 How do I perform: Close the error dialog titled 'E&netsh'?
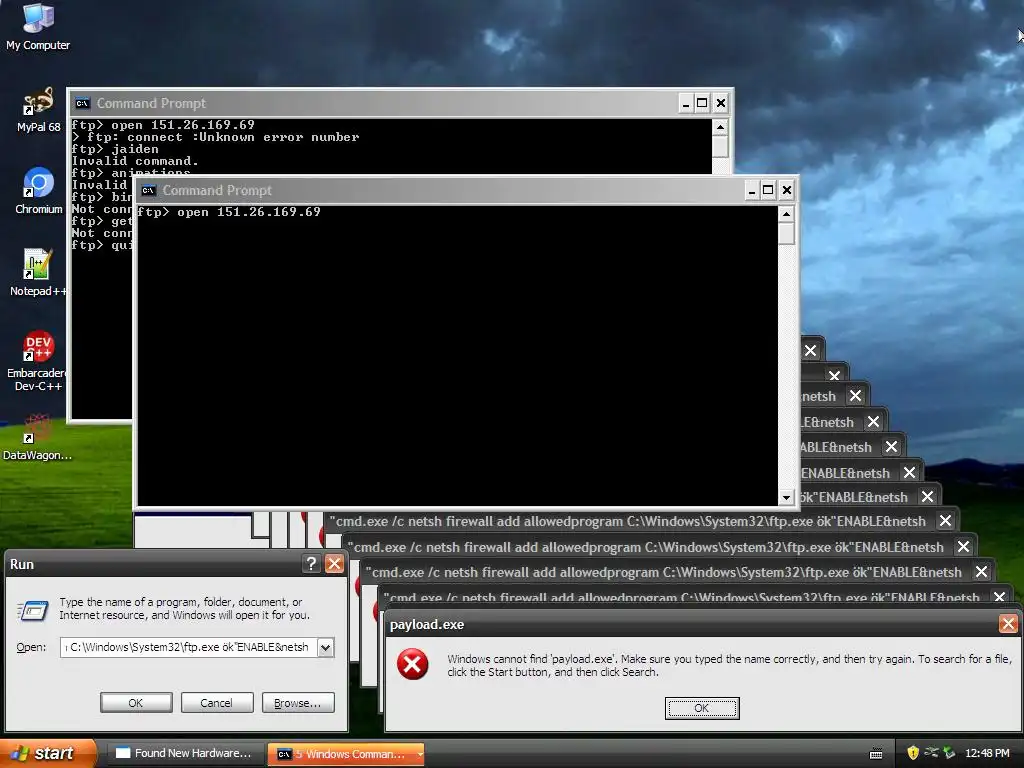coord(874,422)
